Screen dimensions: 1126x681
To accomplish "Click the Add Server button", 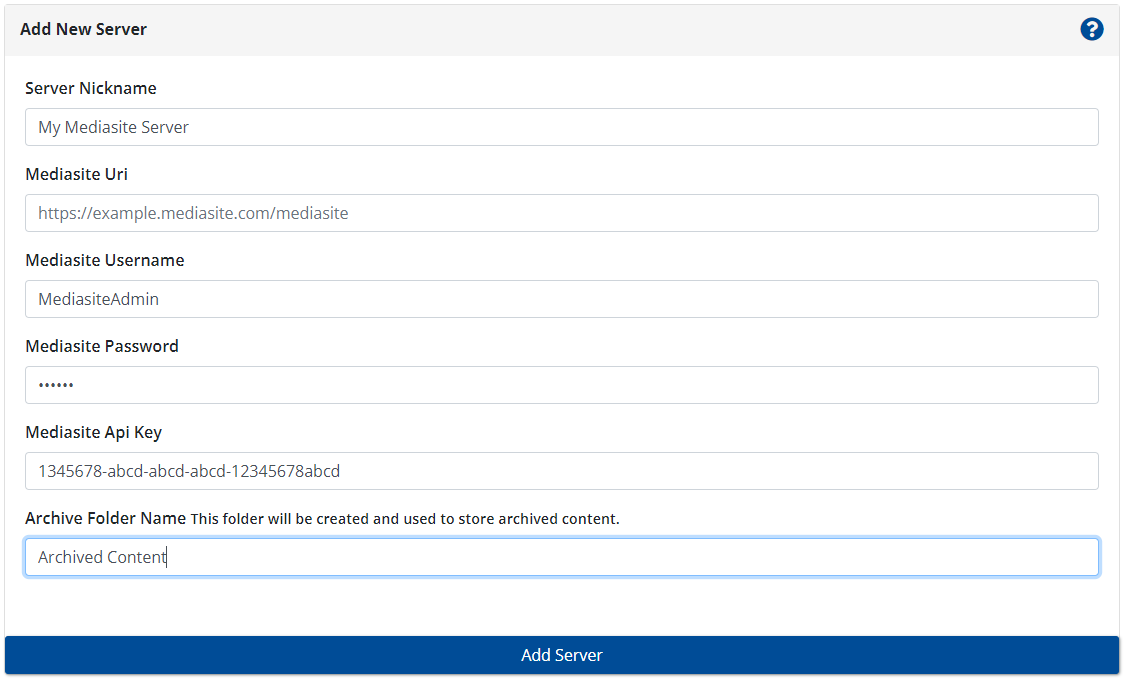I will (562, 655).
